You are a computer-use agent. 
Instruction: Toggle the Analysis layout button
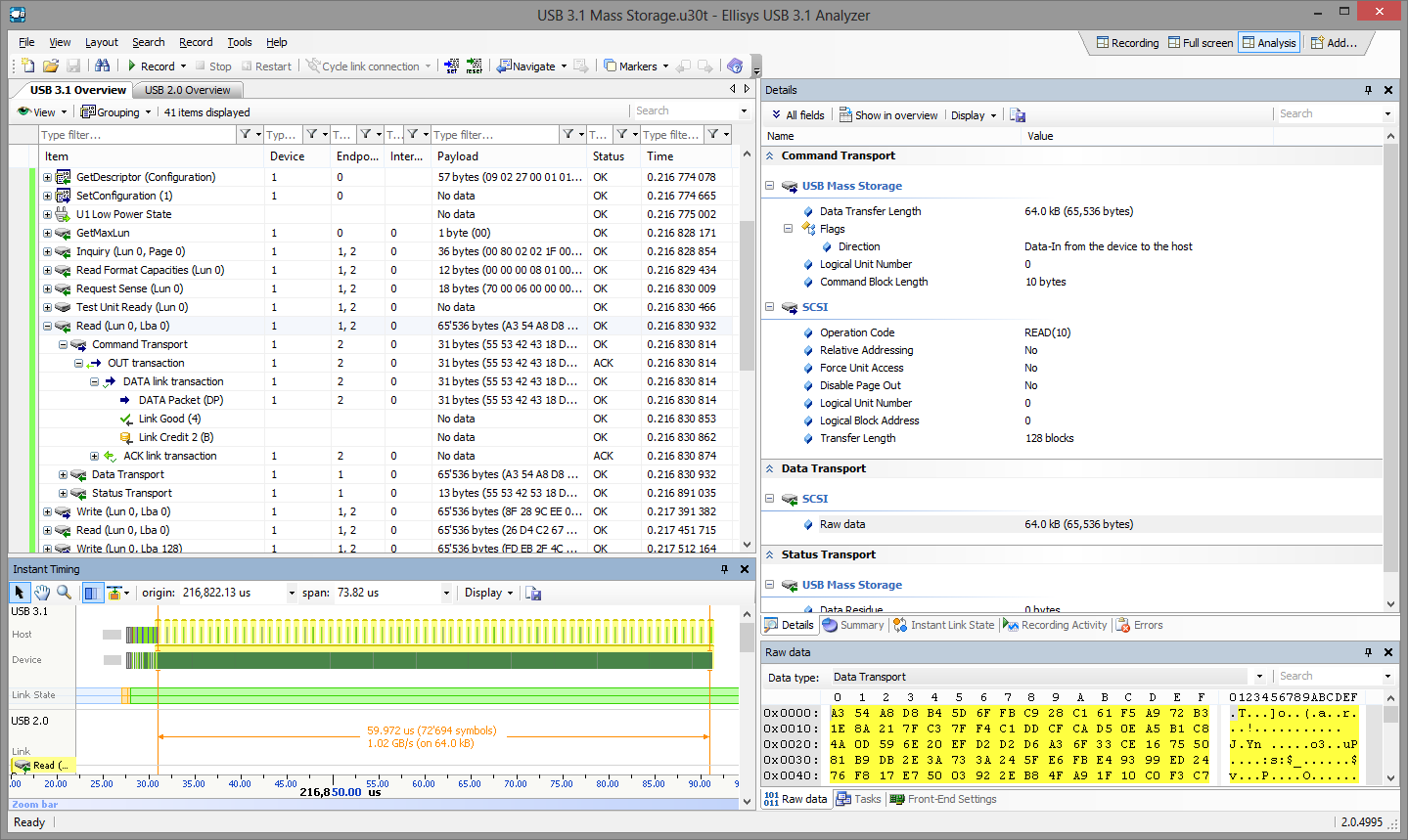pos(1268,43)
